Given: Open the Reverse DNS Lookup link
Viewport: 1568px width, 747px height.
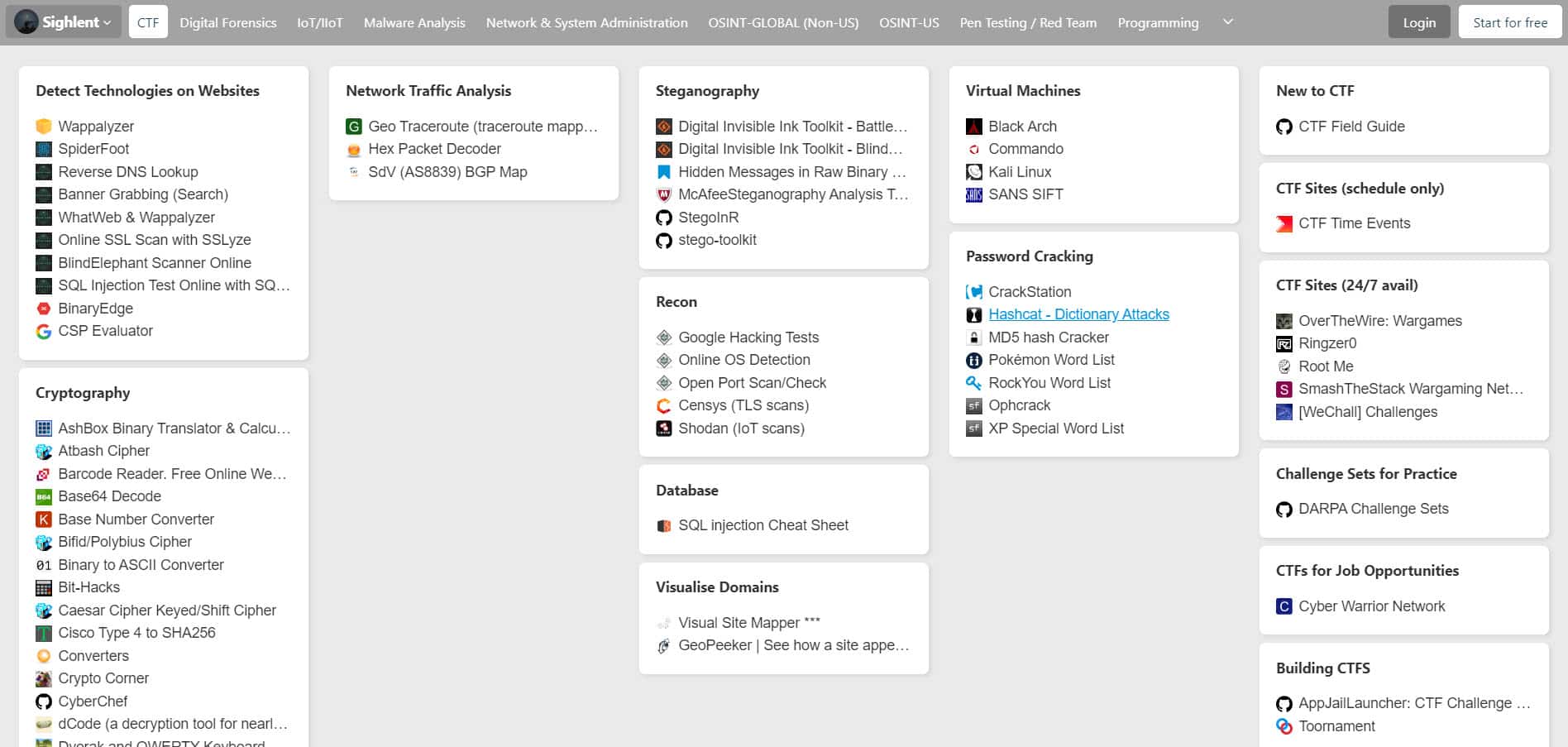Looking at the screenshot, I should point(128,172).
